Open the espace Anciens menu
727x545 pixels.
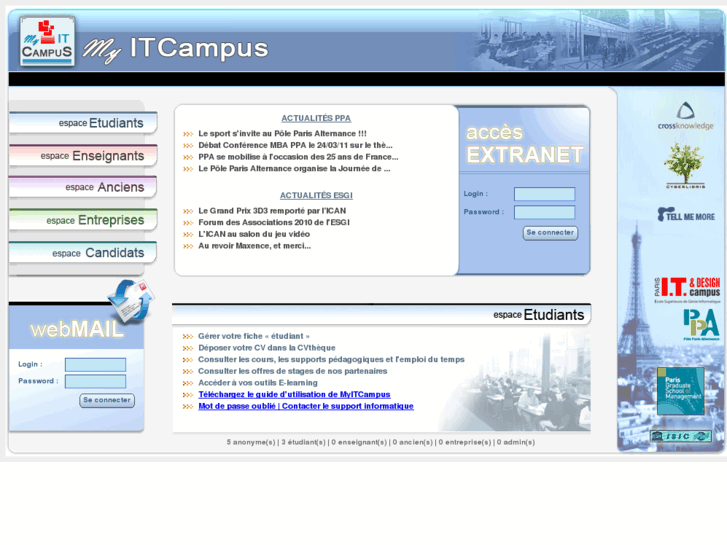83,187
